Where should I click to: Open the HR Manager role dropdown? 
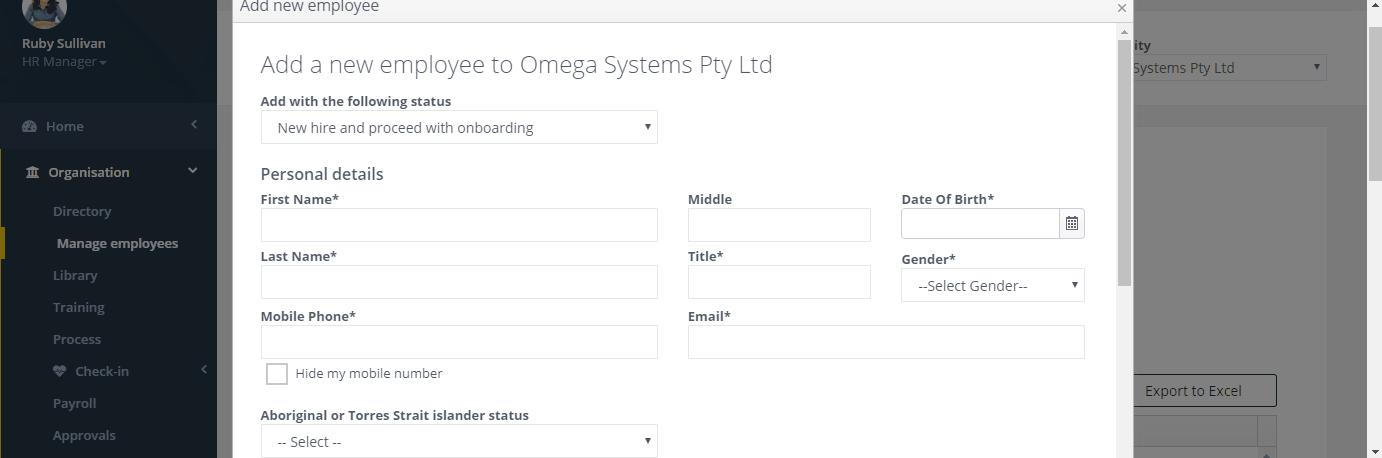click(x=64, y=62)
